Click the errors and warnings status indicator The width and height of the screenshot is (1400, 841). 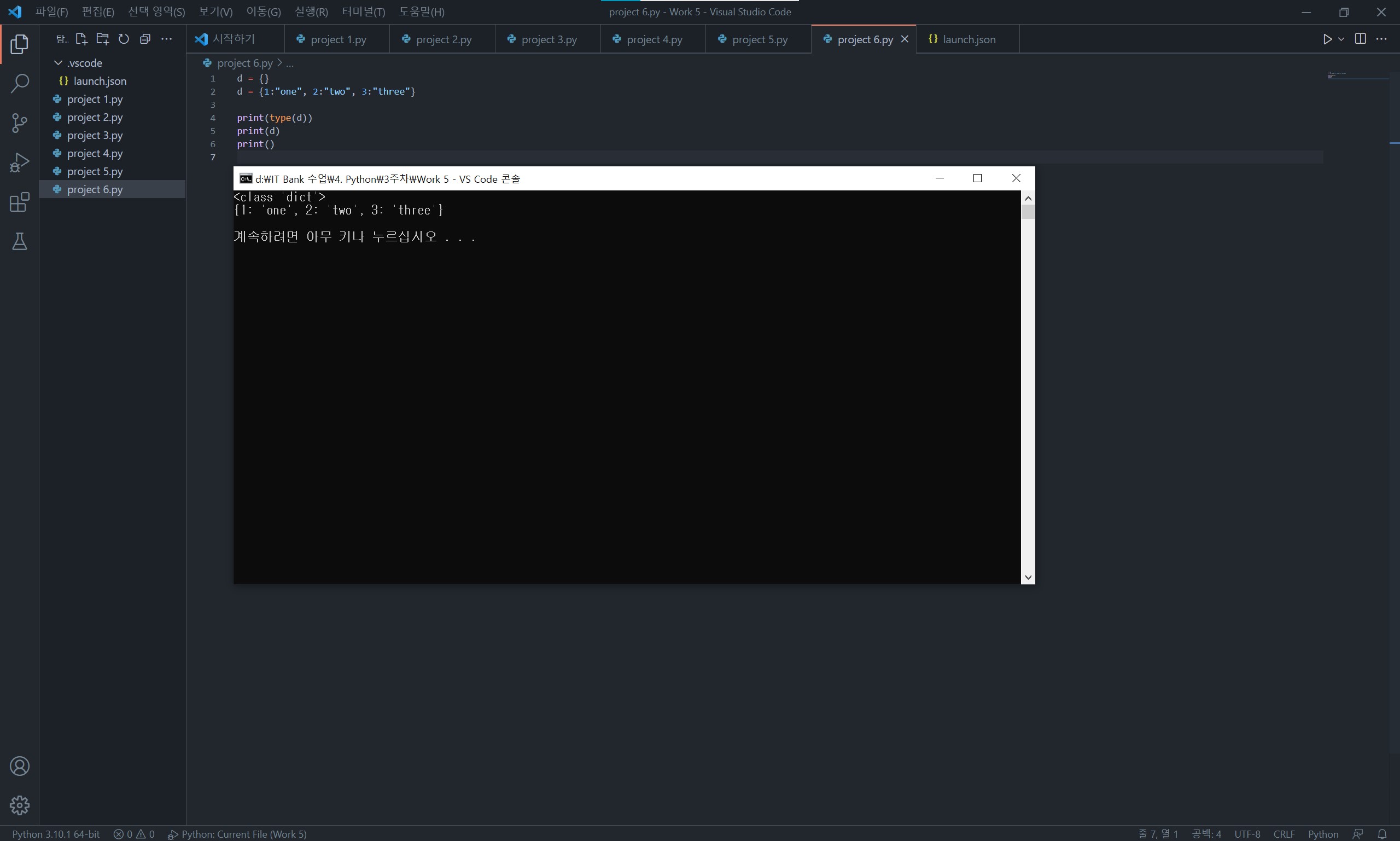point(134,834)
